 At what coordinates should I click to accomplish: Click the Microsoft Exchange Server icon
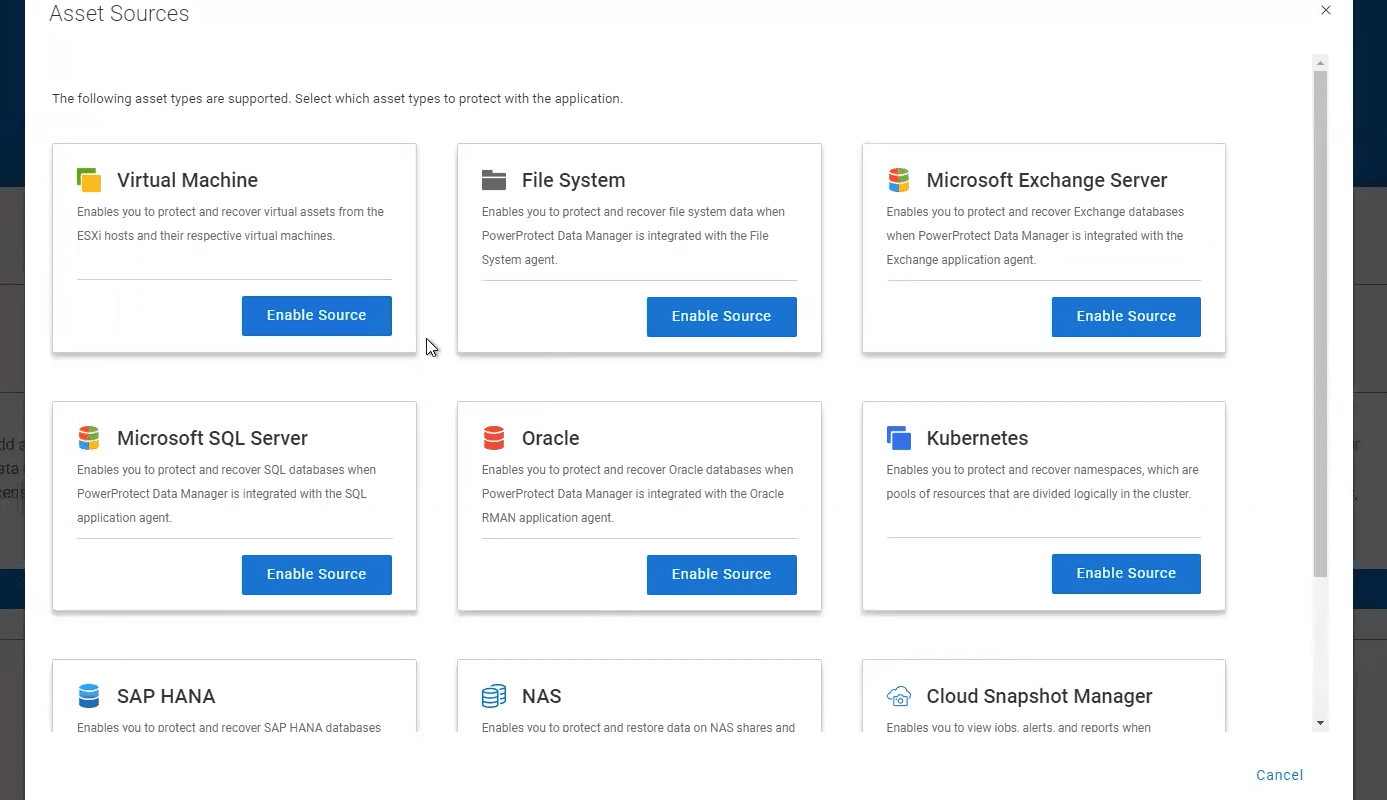coord(899,180)
